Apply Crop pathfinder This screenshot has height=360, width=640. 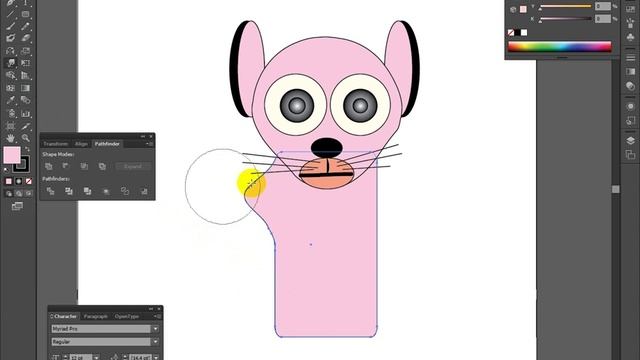[106, 191]
